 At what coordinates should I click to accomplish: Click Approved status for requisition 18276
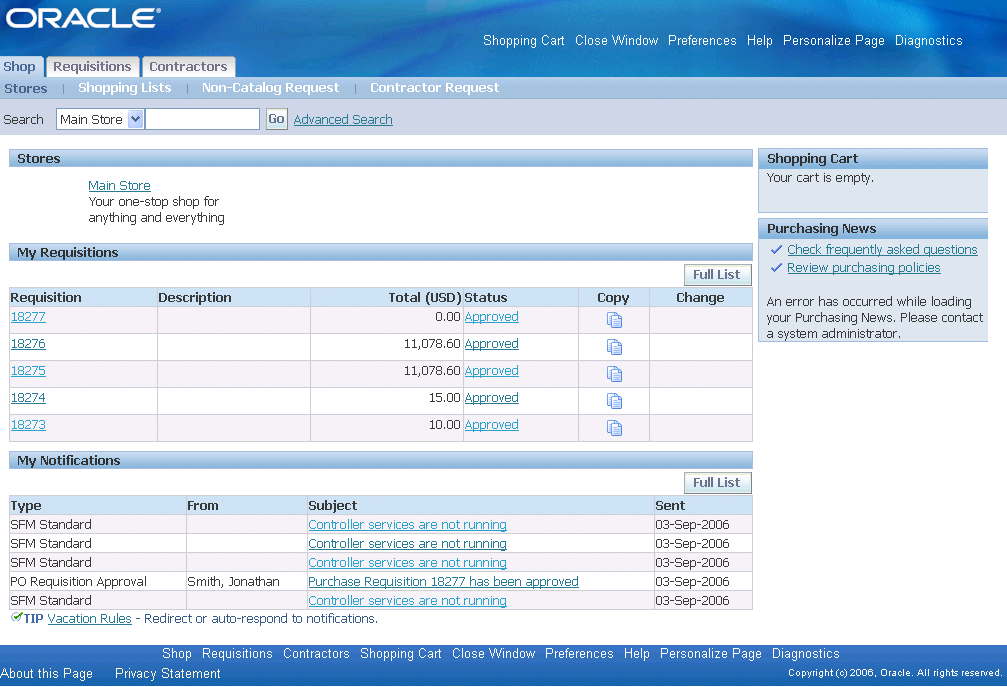pyautogui.click(x=491, y=344)
